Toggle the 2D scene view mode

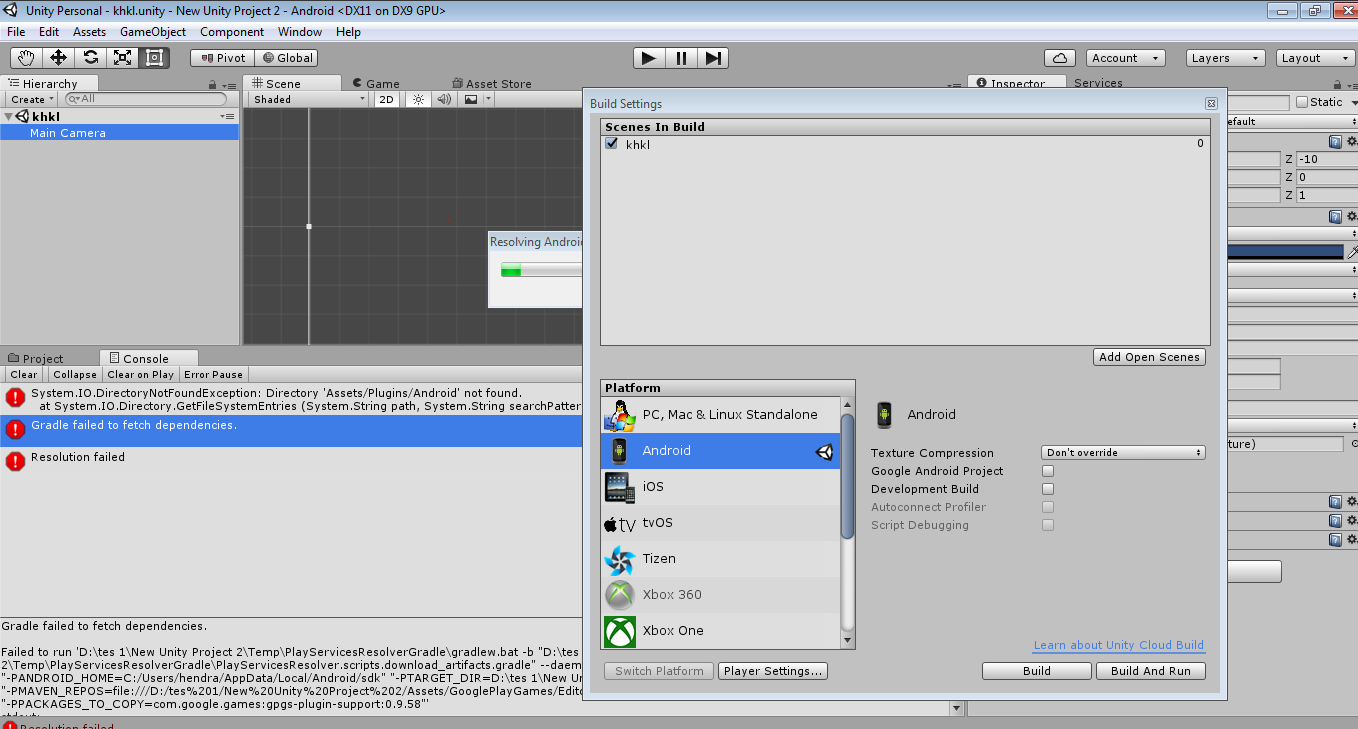pyautogui.click(x=386, y=99)
